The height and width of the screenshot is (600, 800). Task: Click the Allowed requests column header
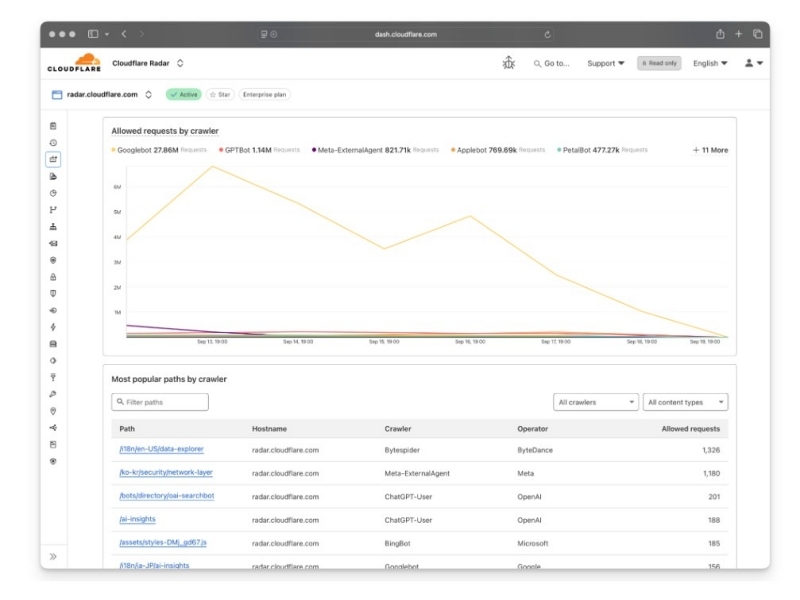pyautogui.click(x=691, y=429)
